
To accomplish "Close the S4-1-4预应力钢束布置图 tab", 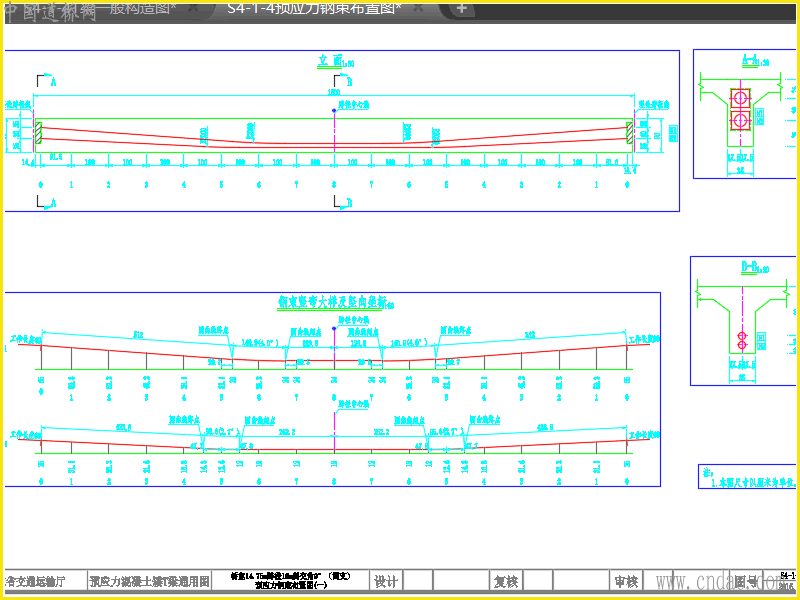I will (x=418, y=8).
